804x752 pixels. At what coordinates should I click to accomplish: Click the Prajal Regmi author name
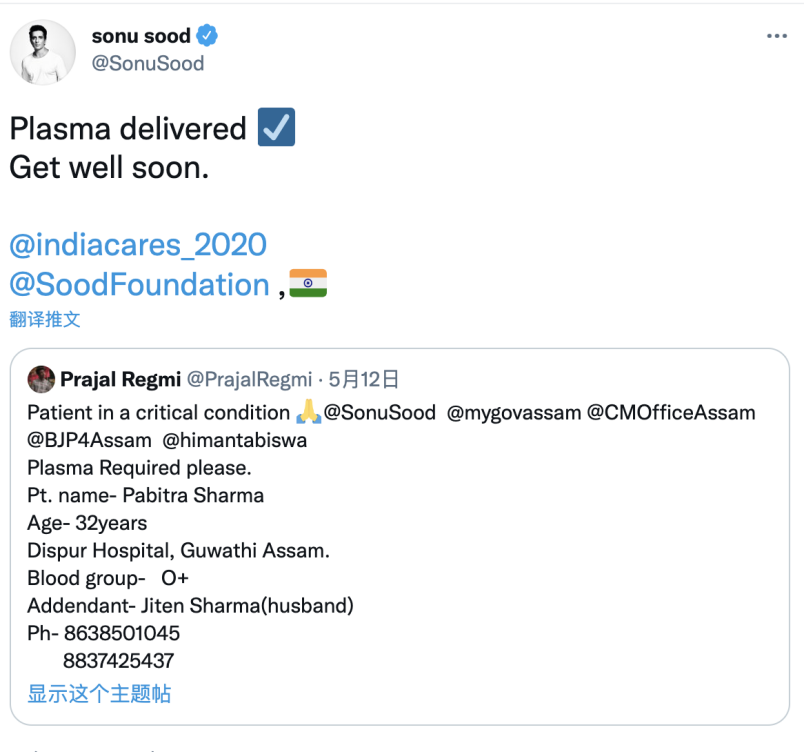pyautogui.click(x=121, y=379)
